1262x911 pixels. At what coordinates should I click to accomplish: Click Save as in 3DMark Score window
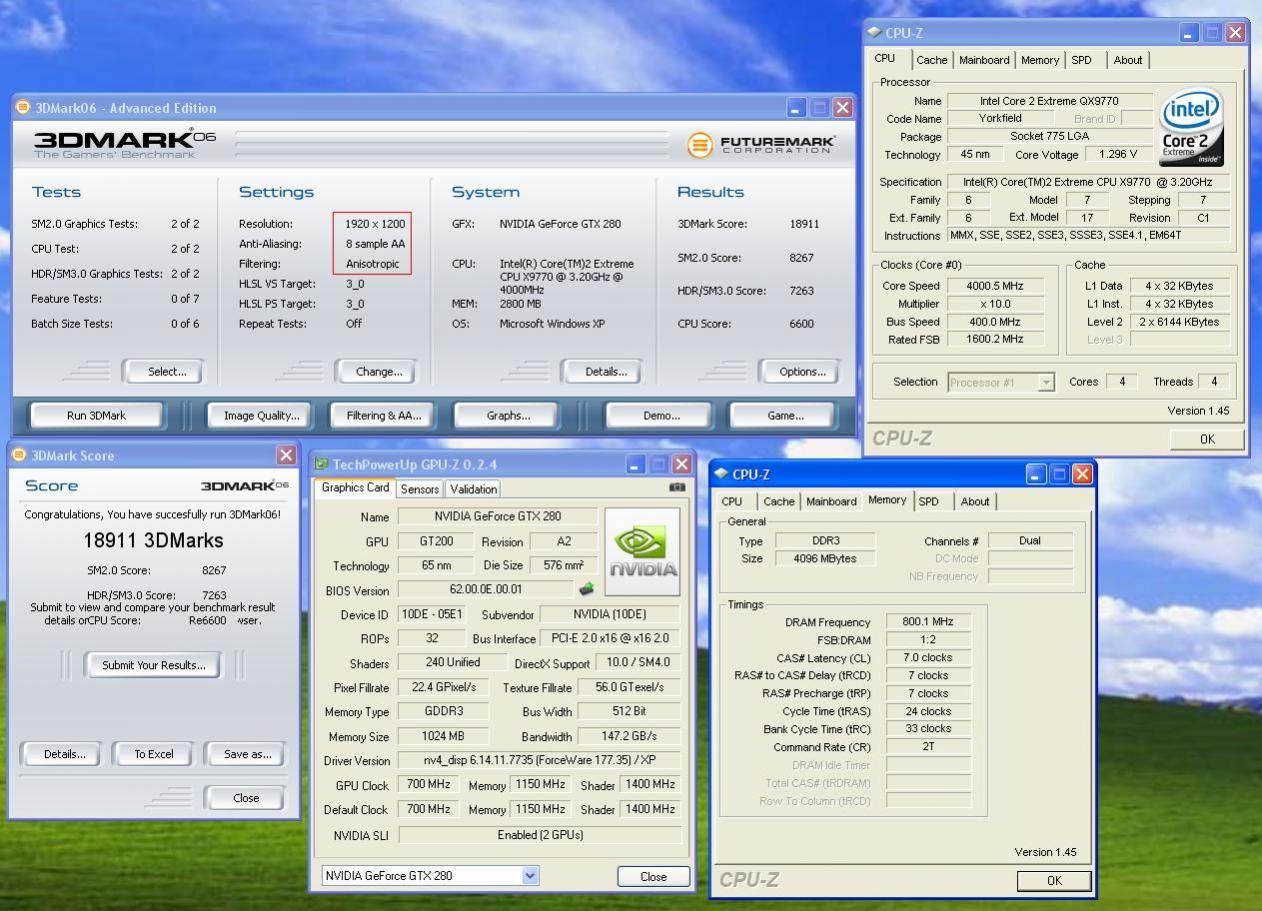[246, 754]
